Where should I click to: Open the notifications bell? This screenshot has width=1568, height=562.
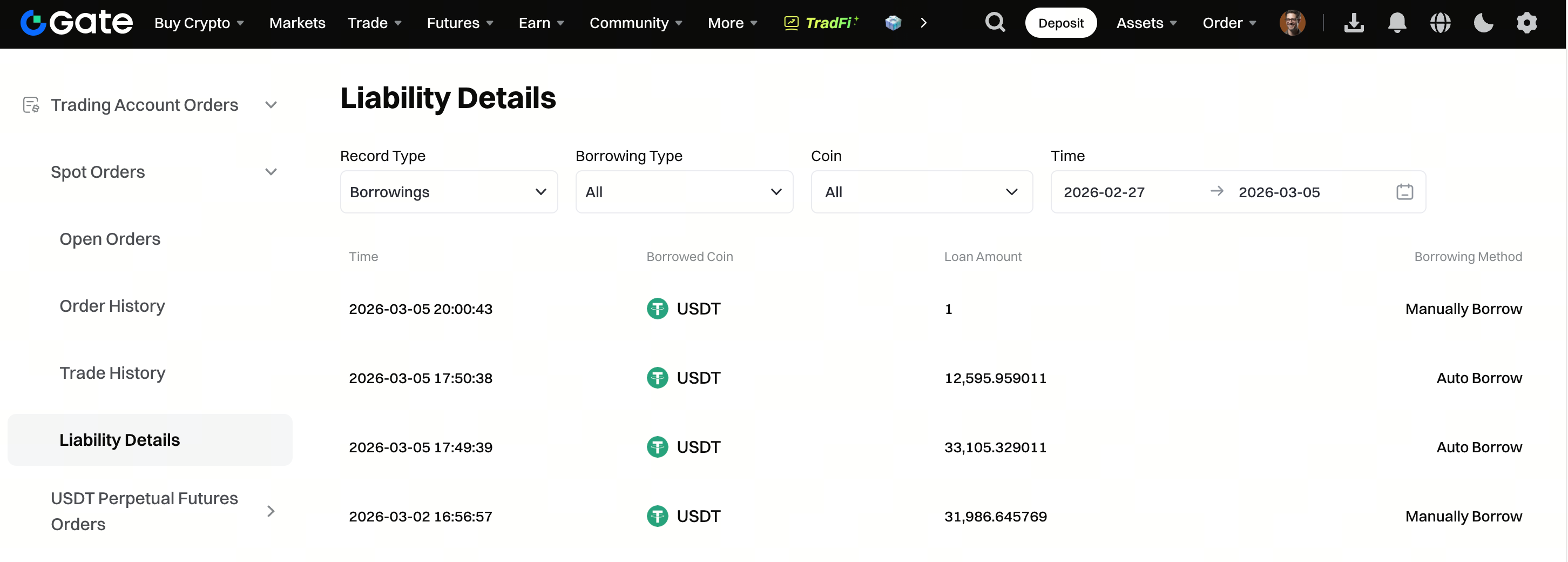tap(1396, 23)
